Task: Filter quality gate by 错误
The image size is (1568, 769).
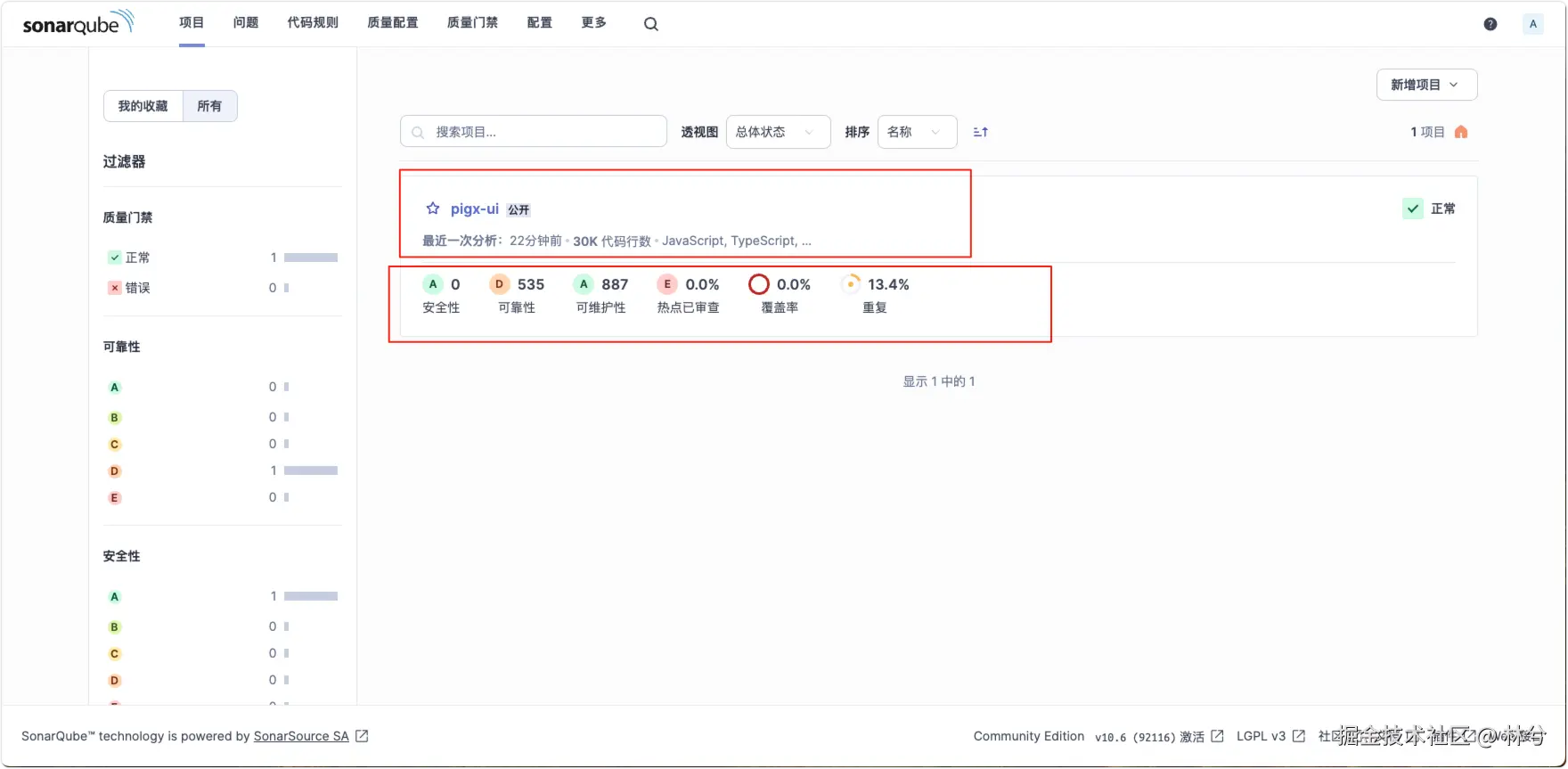Action: pos(222,288)
